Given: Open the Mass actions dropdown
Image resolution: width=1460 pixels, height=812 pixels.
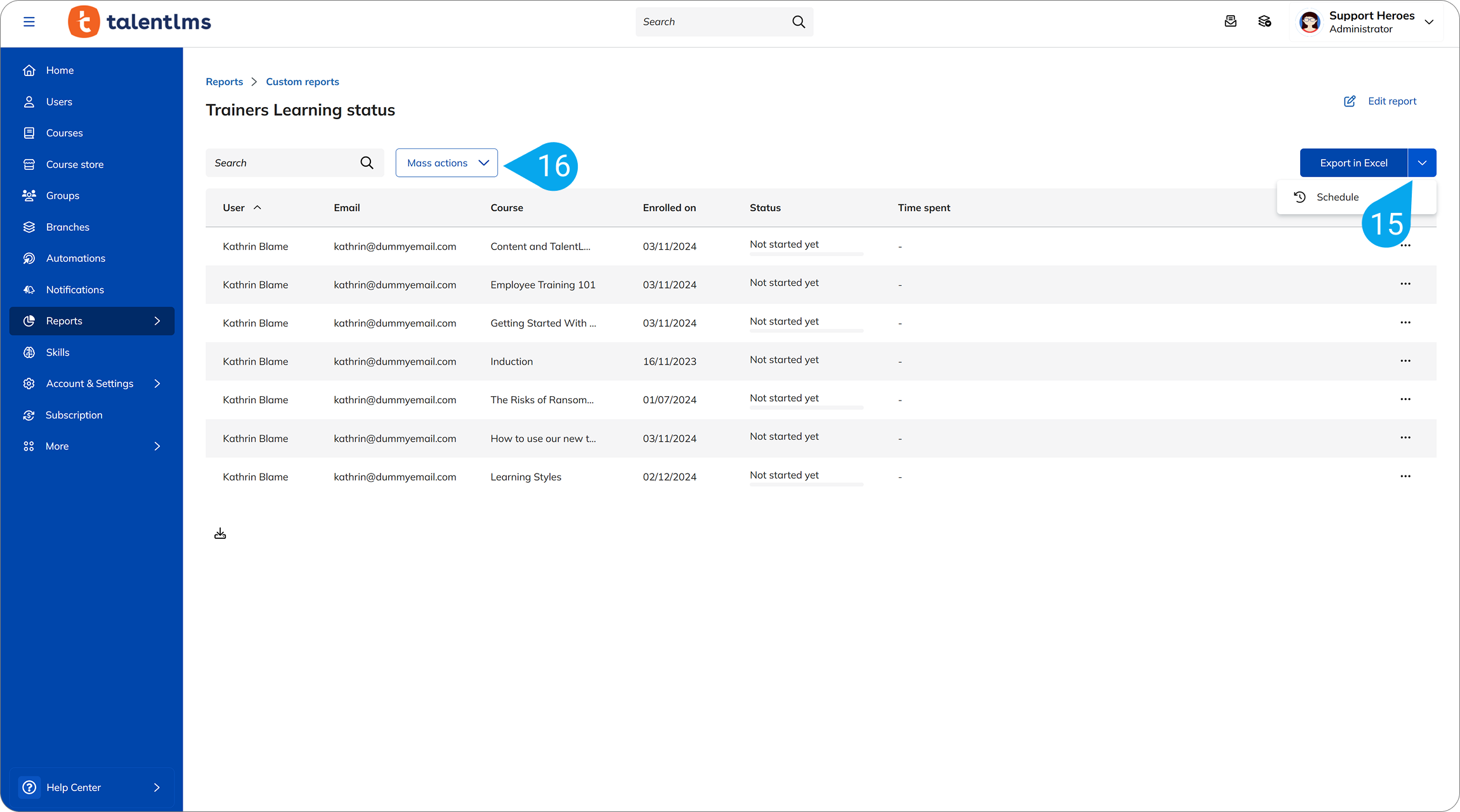Looking at the screenshot, I should [x=446, y=162].
